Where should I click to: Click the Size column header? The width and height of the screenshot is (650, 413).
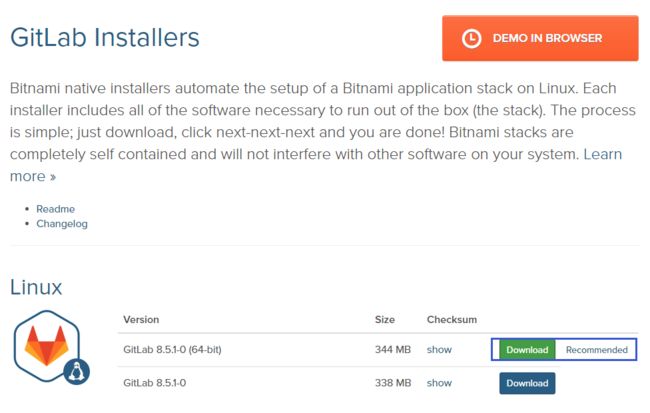click(385, 320)
